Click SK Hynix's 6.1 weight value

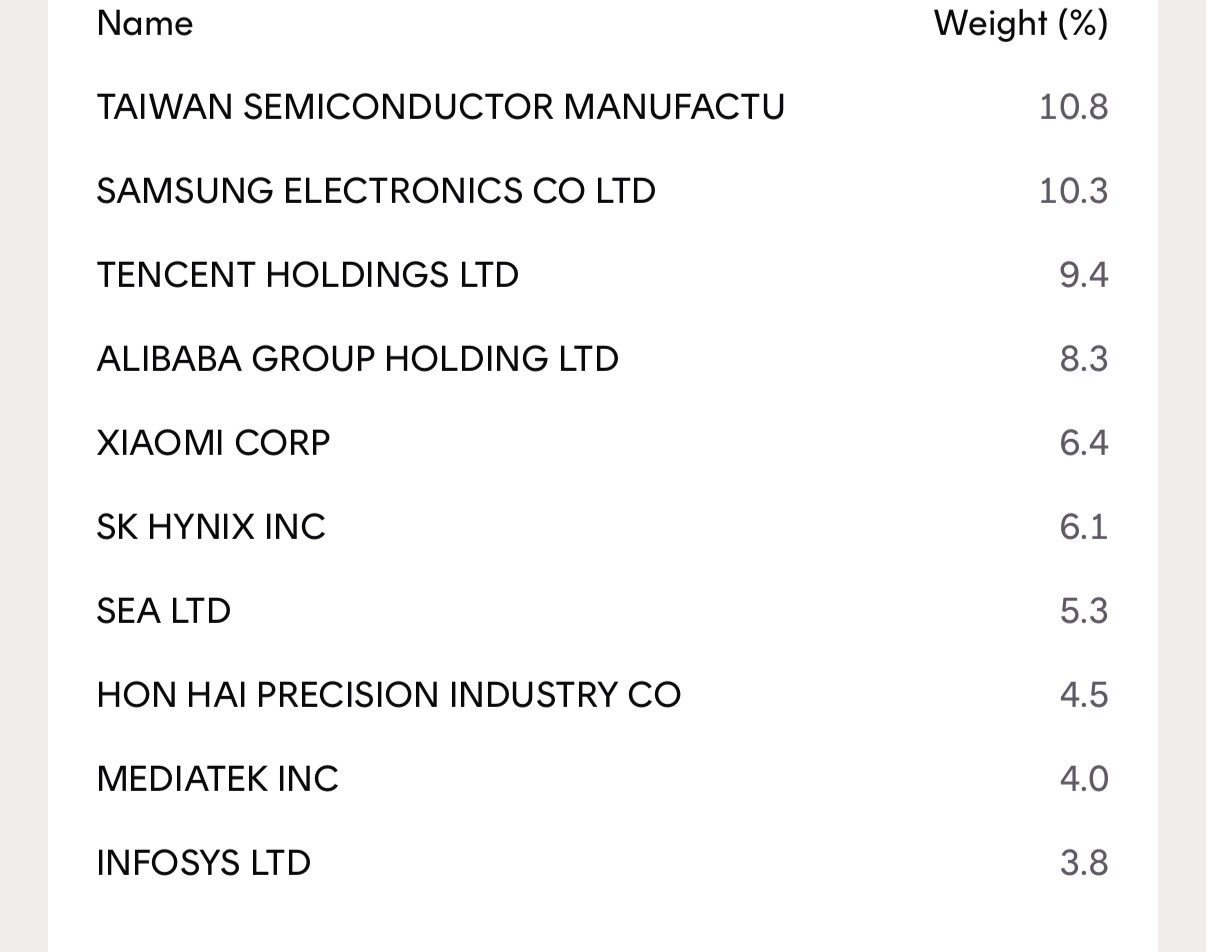point(1083,527)
